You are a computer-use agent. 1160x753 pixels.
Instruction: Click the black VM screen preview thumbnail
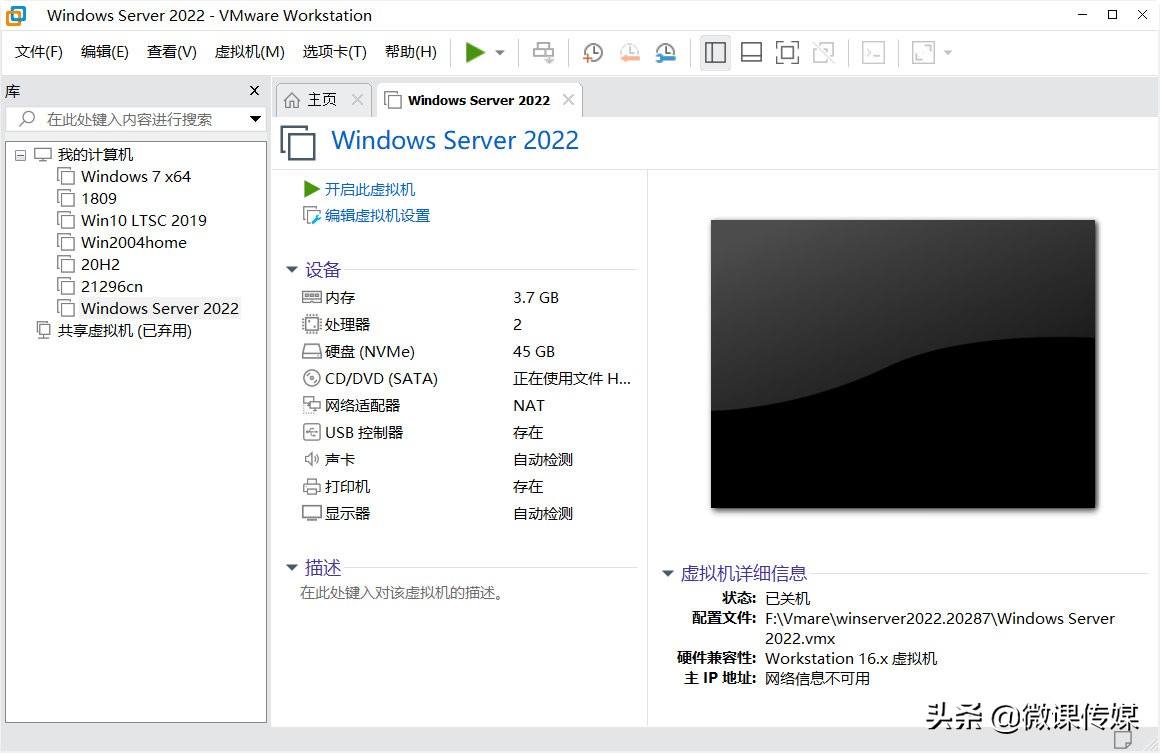click(903, 364)
